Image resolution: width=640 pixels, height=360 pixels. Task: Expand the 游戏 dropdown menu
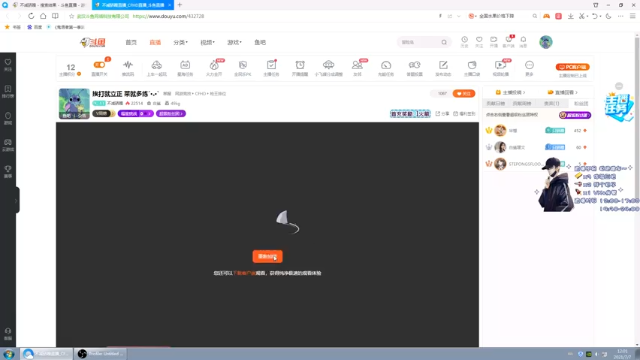234,42
